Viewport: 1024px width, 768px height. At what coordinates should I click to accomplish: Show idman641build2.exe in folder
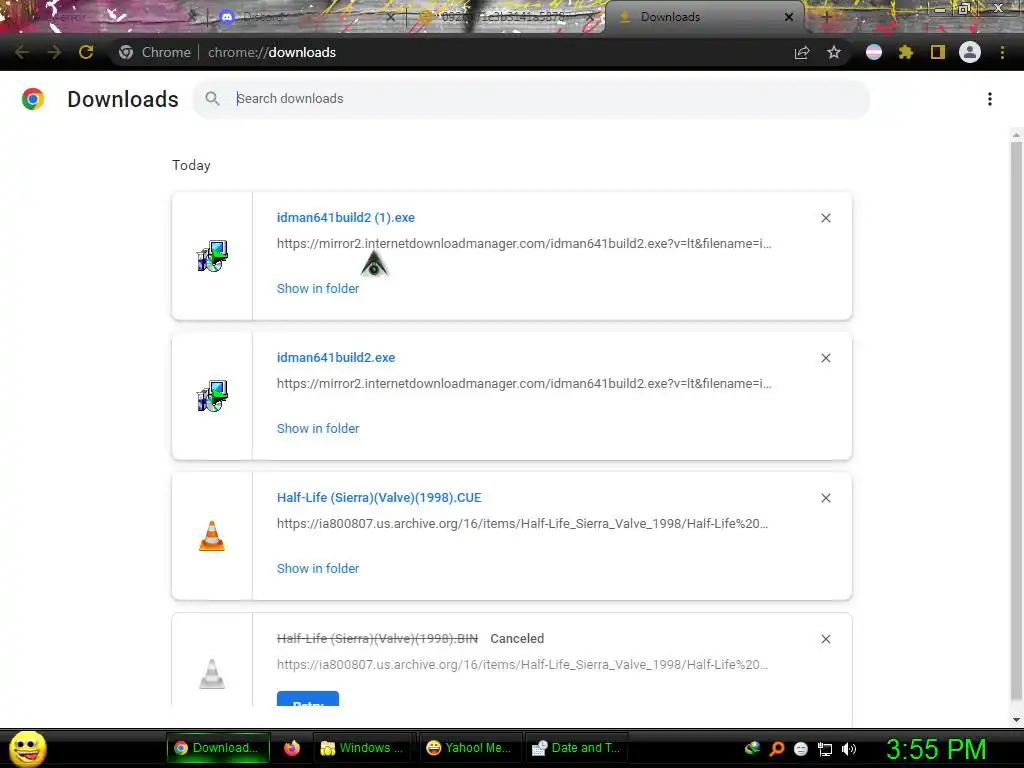tap(318, 428)
